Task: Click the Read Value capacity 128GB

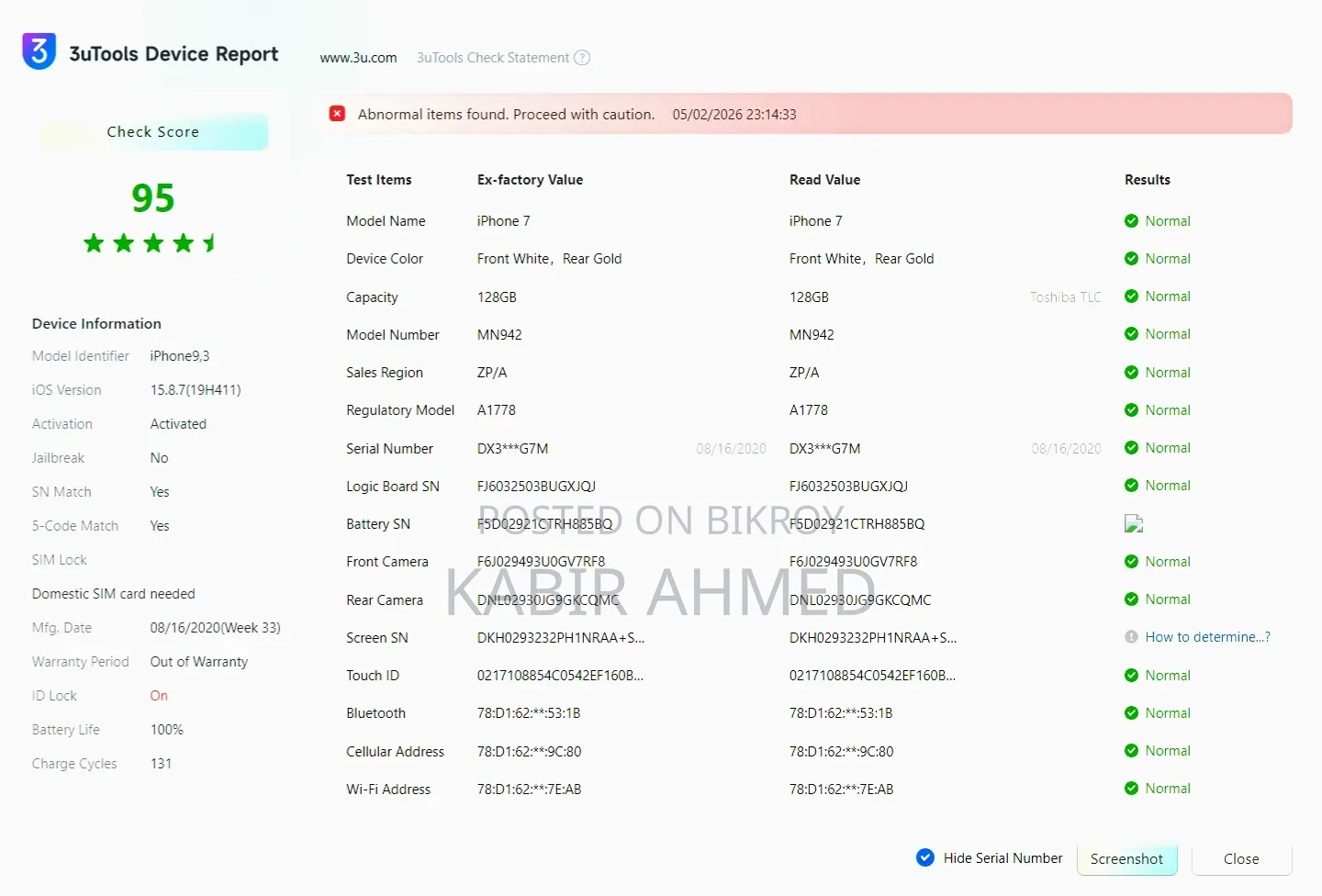Action: tap(809, 297)
